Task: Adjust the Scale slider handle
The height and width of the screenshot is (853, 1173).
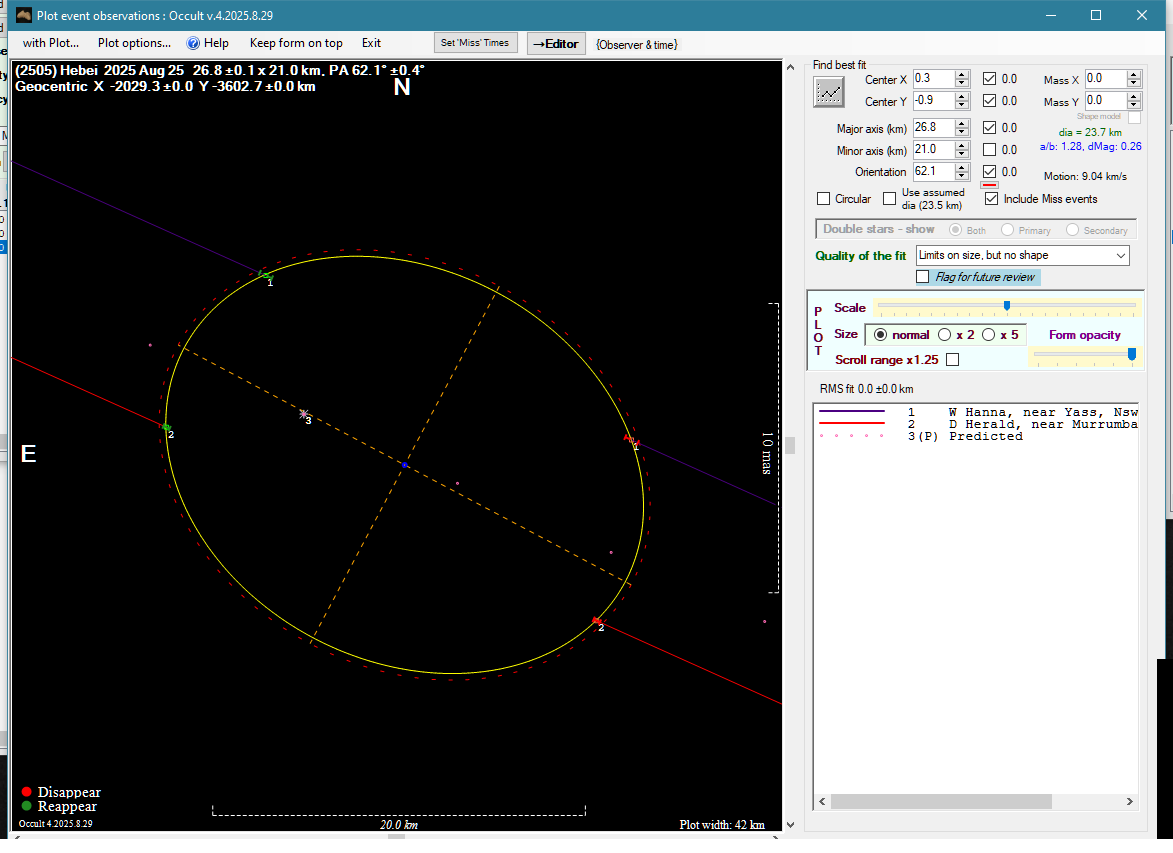Action: [1006, 306]
